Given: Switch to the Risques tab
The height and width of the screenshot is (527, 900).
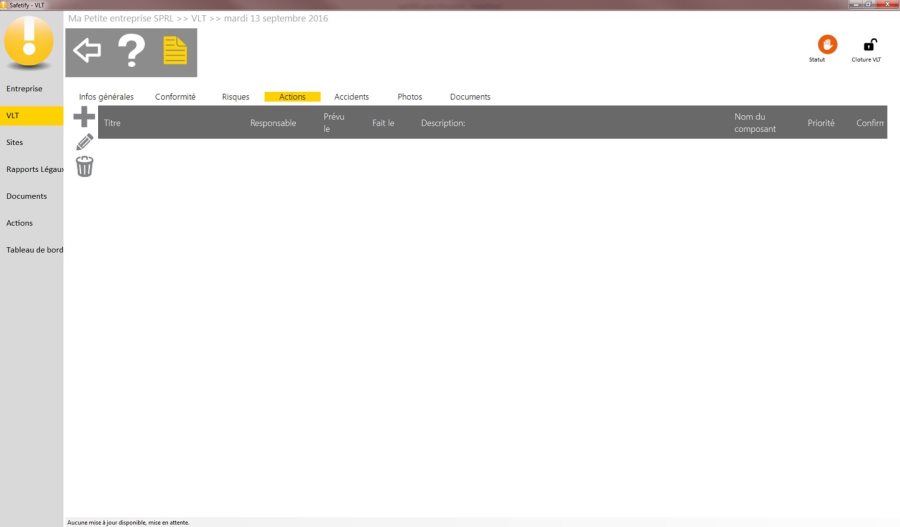Looking at the screenshot, I should point(235,97).
